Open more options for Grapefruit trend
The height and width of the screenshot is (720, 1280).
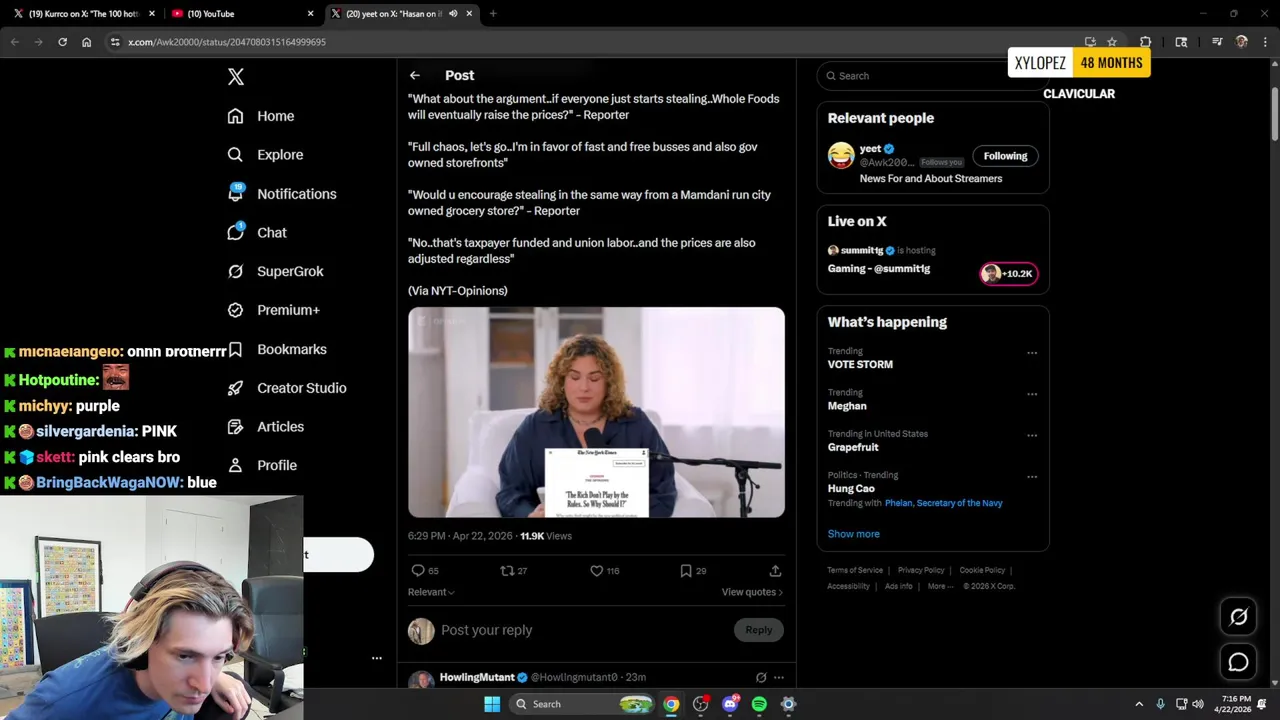click(1032, 436)
